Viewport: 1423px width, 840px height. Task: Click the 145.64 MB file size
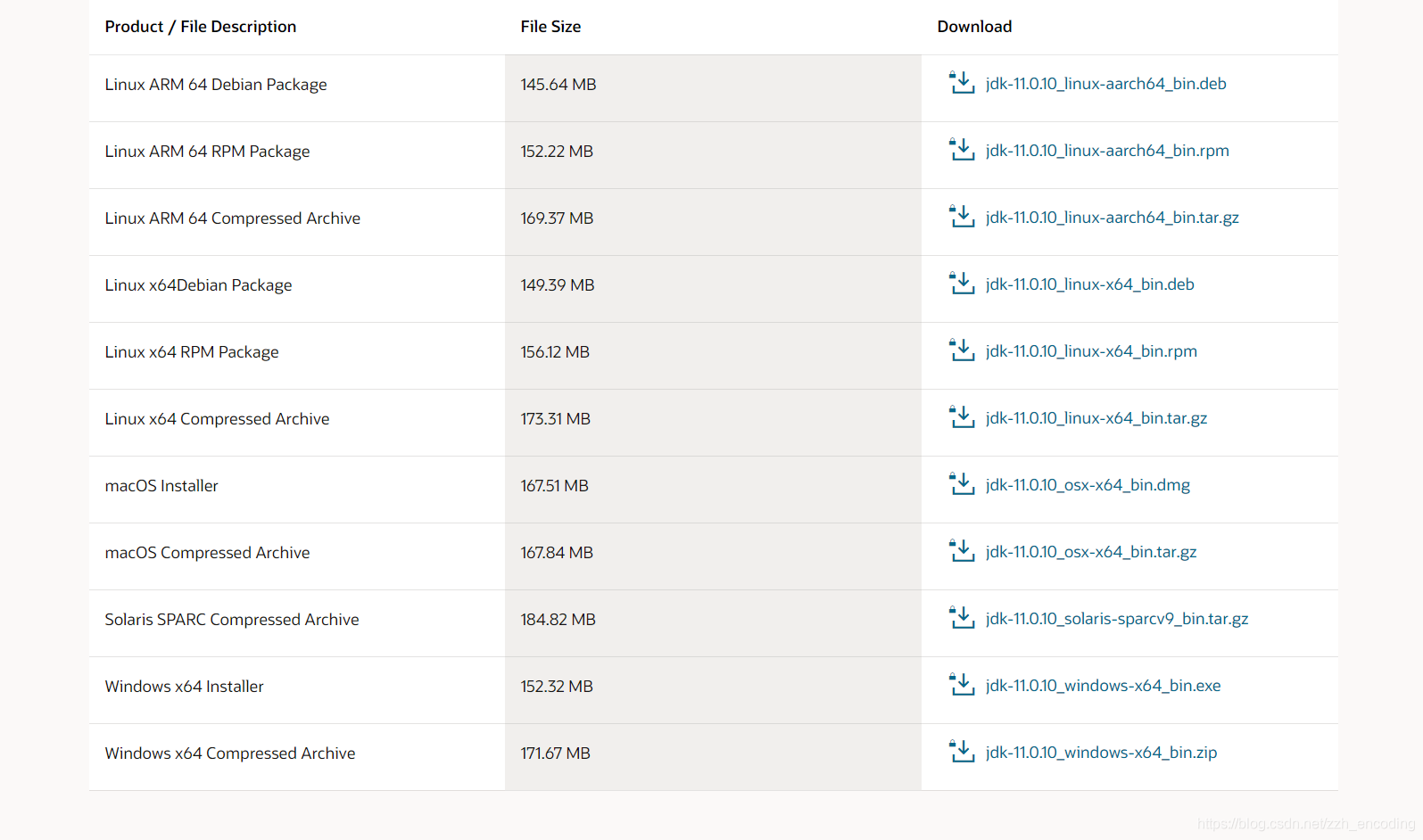(x=558, y=85)
